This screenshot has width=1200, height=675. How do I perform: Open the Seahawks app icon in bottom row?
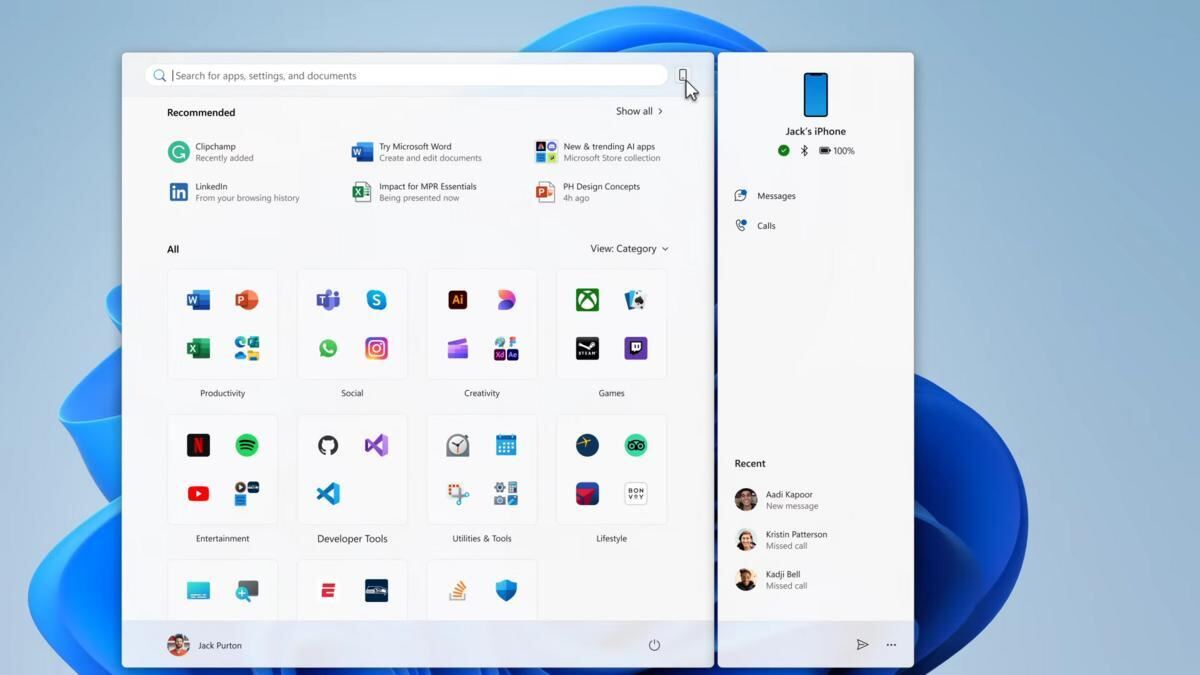point(376,590)
